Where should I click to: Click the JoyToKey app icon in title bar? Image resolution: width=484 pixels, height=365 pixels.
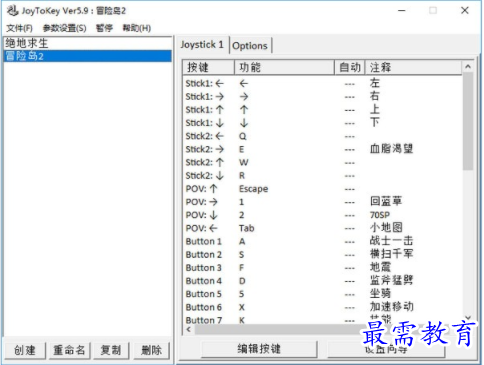(12, 11)
